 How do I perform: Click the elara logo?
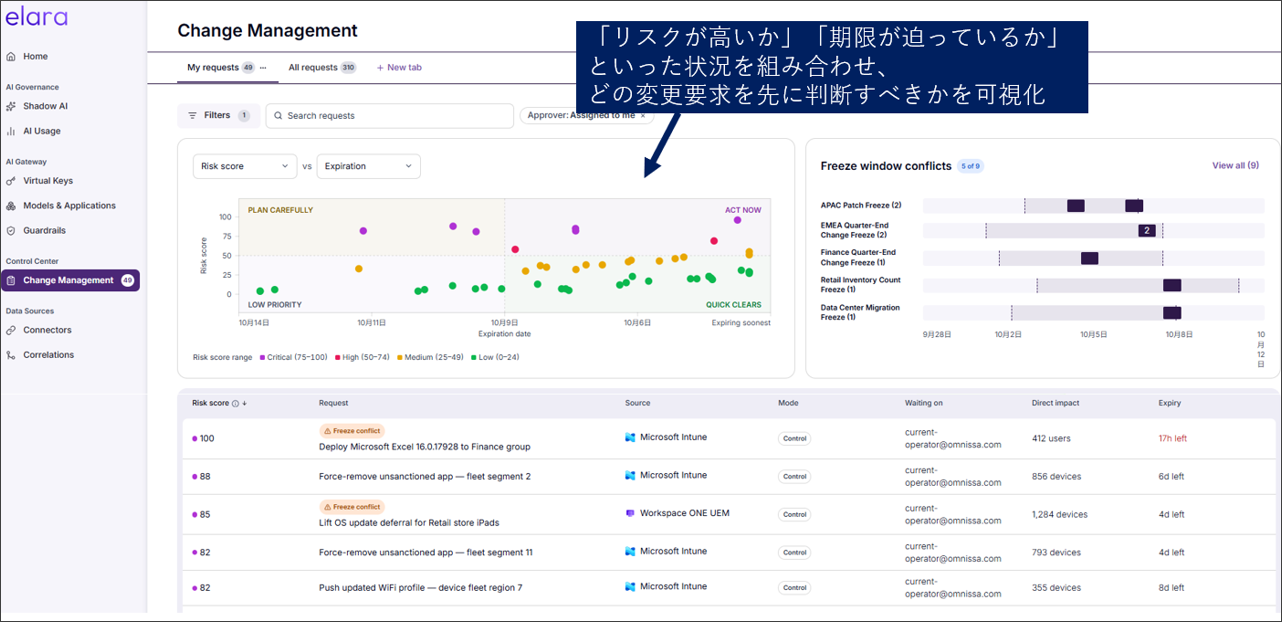[x=36, y=17]
